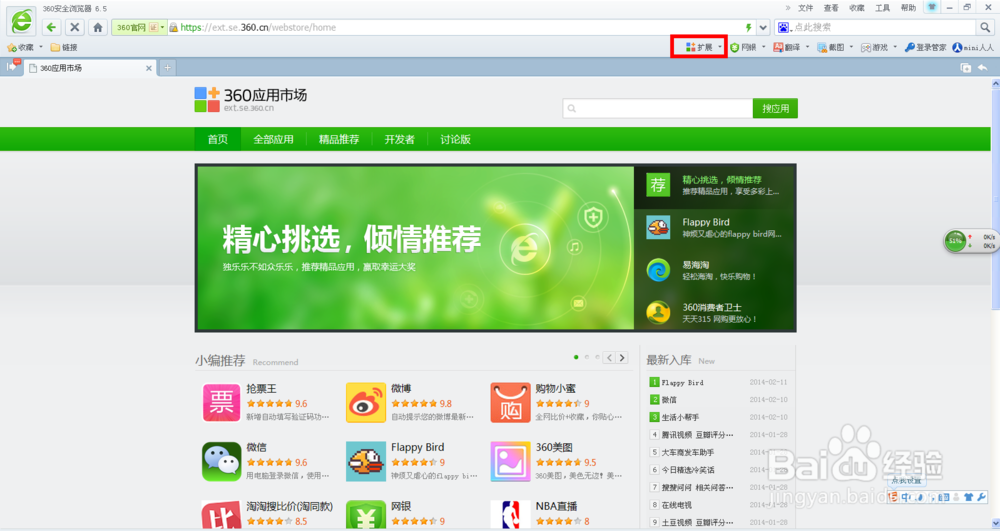Open the 微信 app icon in recommendations
The height and width of the screenshot is (531, 1000).
coord(221,462)
